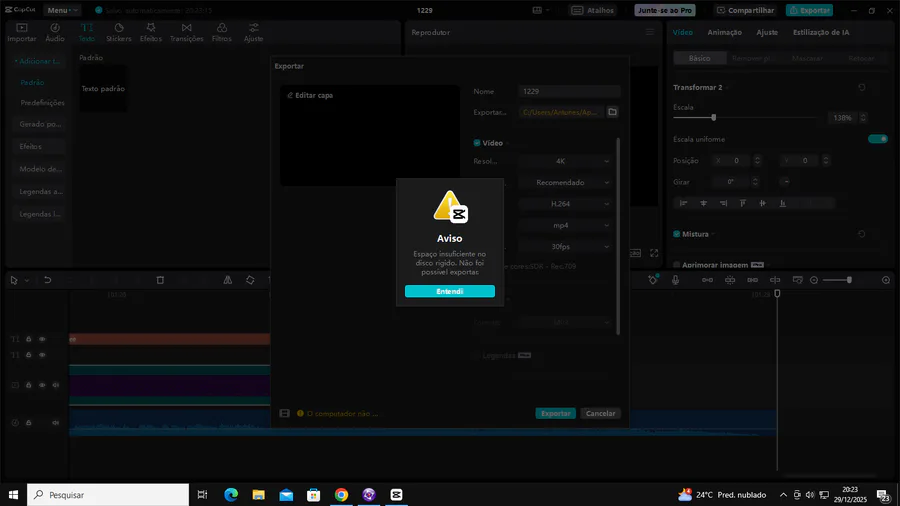The image size is (900, 506).
Task: Open the Importar tab
Action: 22,33
